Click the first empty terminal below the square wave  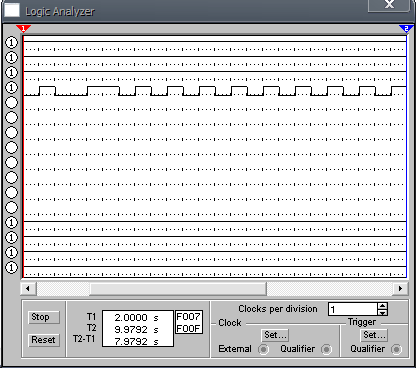coord(11,103)
